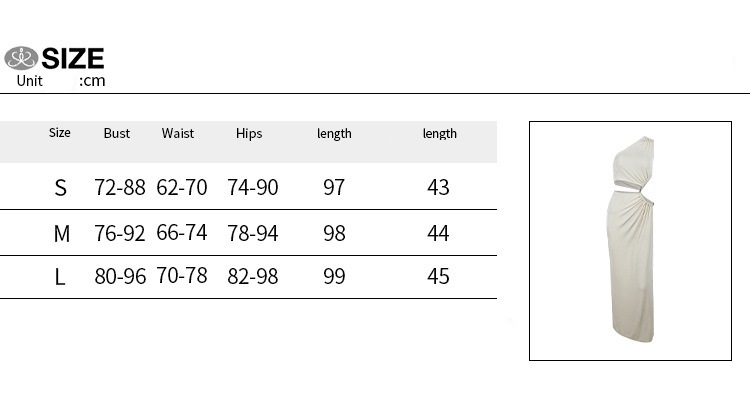Screen dimensions: 750x404
Task: Select the Bust column header
Action: click(x=117, y=133)
